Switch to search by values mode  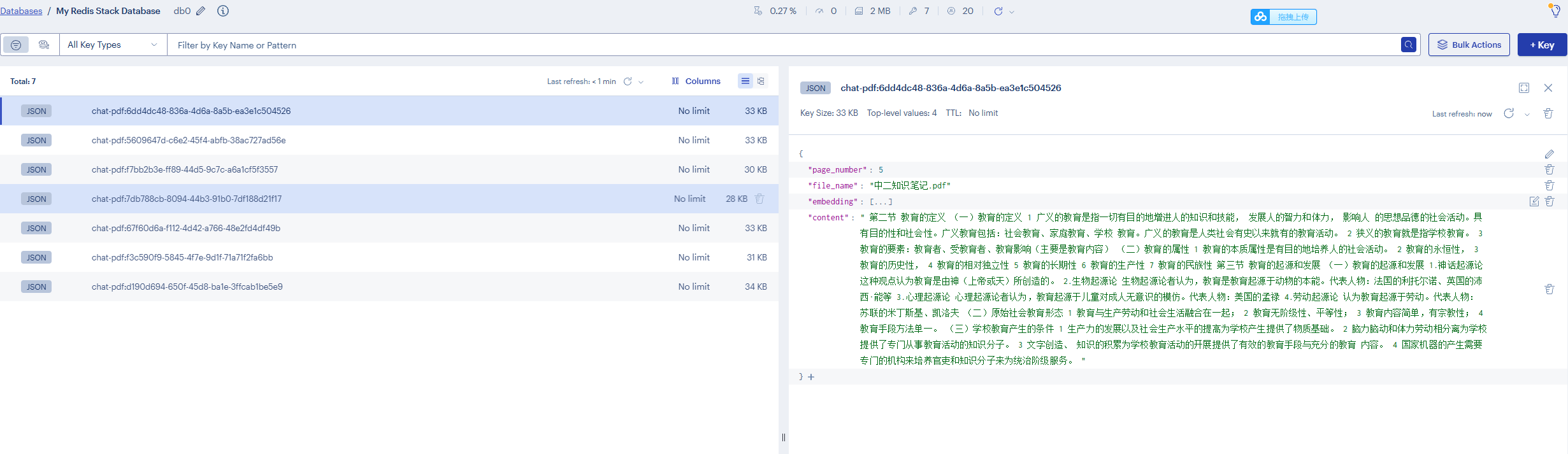point(44,45)
